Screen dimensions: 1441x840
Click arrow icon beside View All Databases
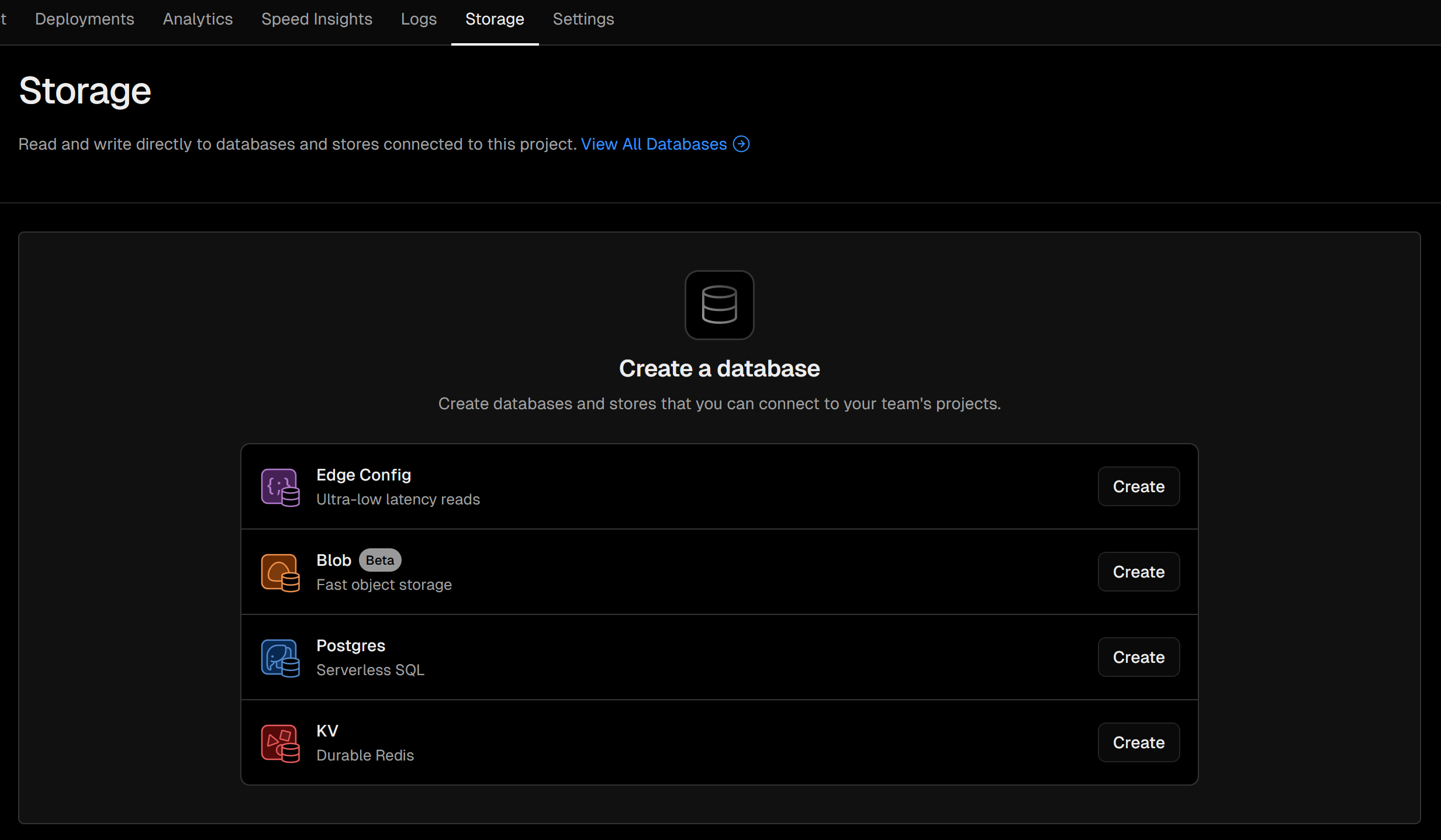click(x=741, y=144)
